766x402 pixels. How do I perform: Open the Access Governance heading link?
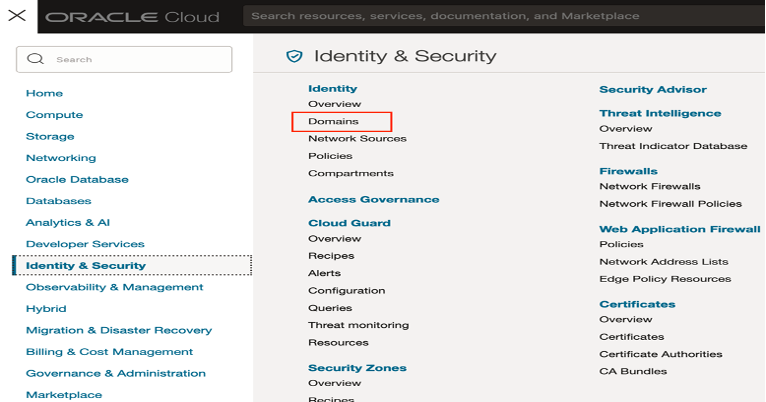[x=373, y=200]
